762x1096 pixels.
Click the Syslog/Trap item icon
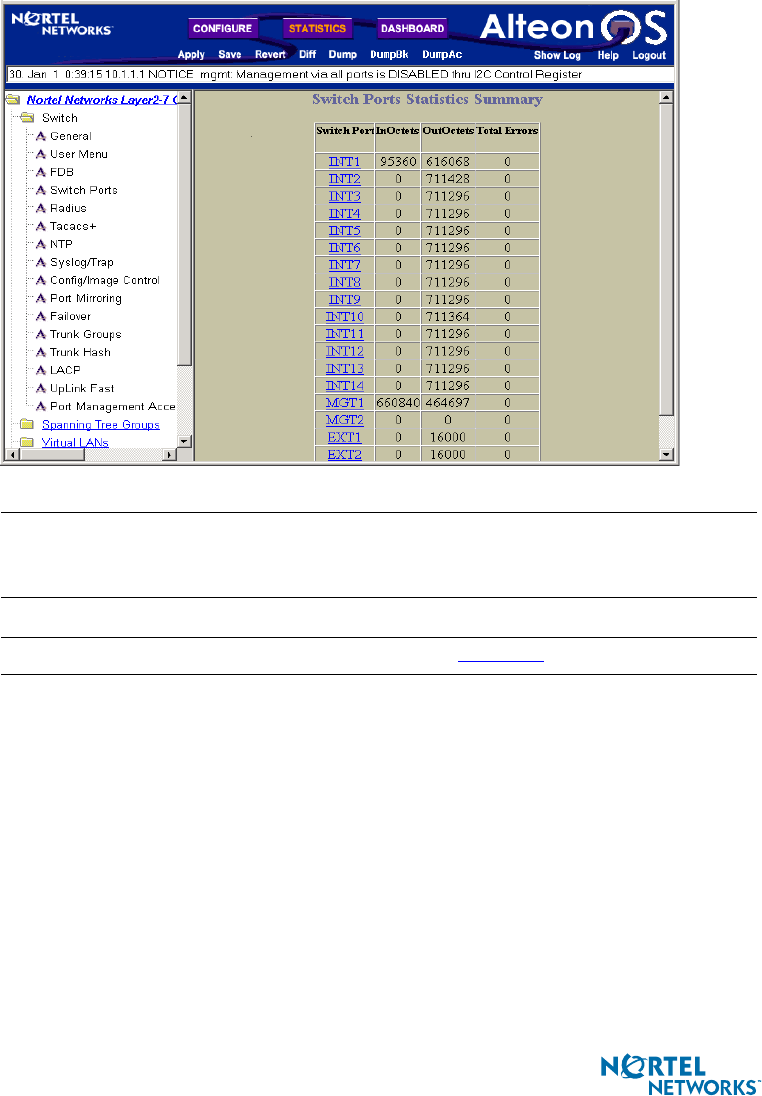[x=41, y=262]
